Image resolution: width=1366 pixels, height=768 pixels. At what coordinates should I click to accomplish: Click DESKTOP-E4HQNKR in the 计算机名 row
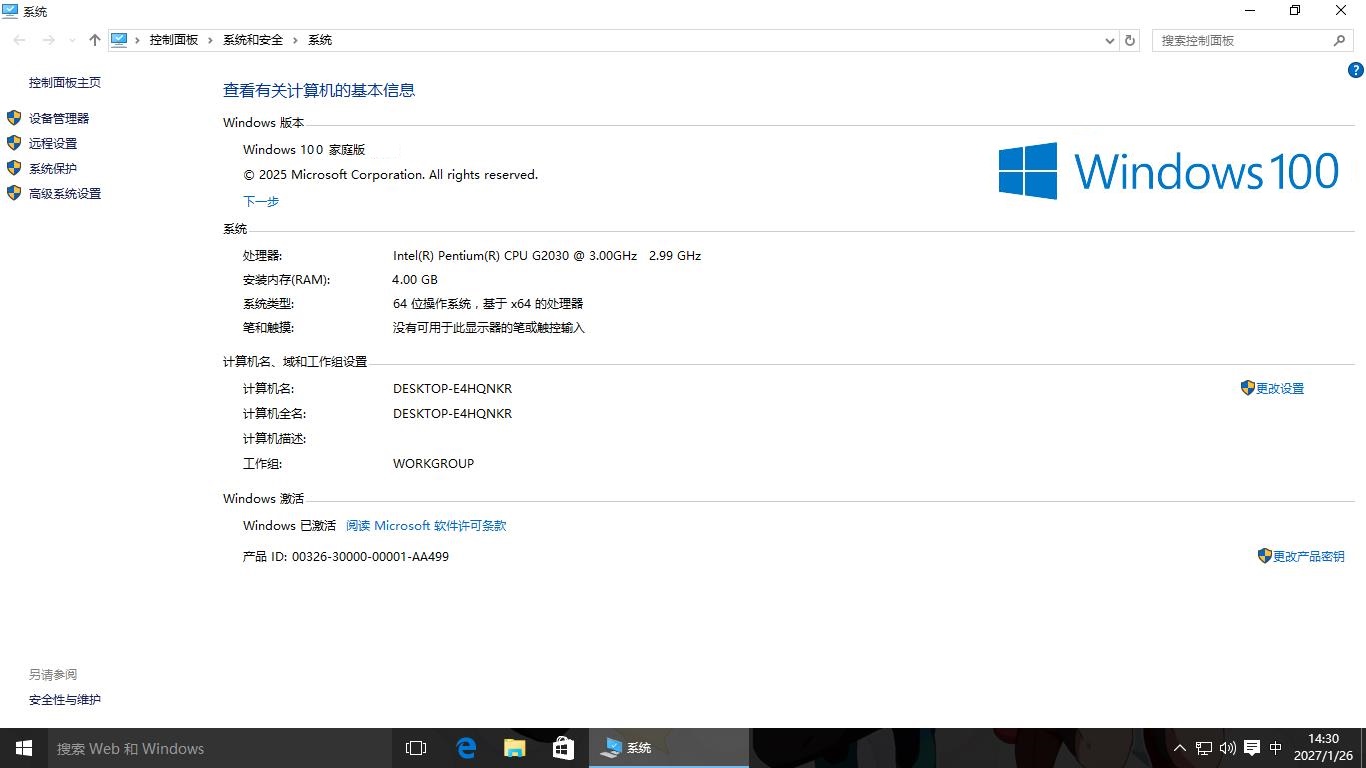[x=452, y=388]
